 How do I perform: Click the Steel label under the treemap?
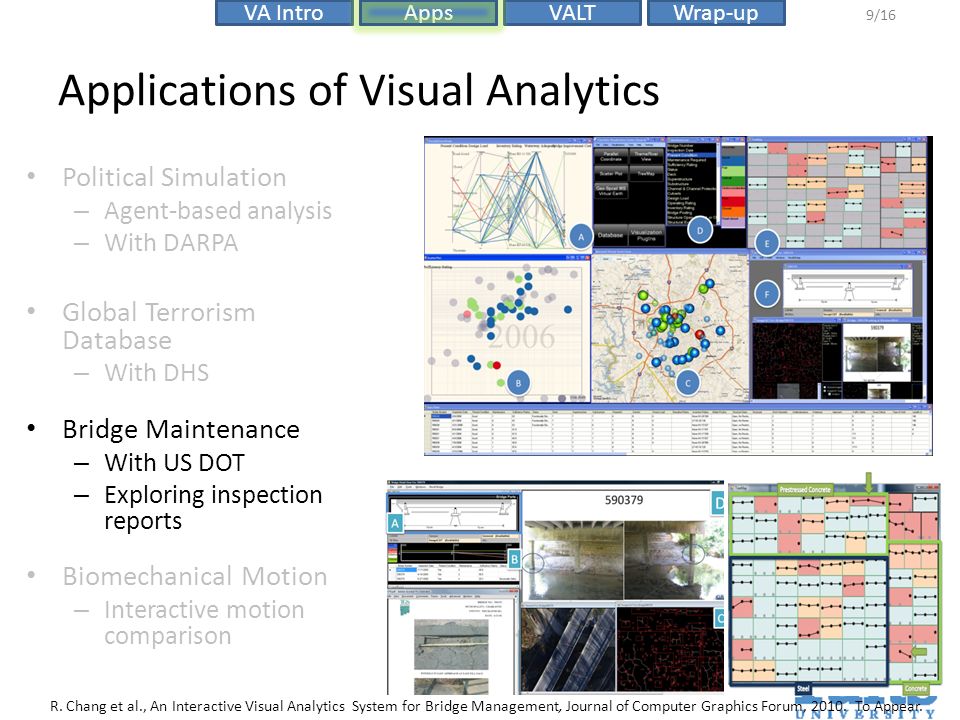tap(803, 689)
